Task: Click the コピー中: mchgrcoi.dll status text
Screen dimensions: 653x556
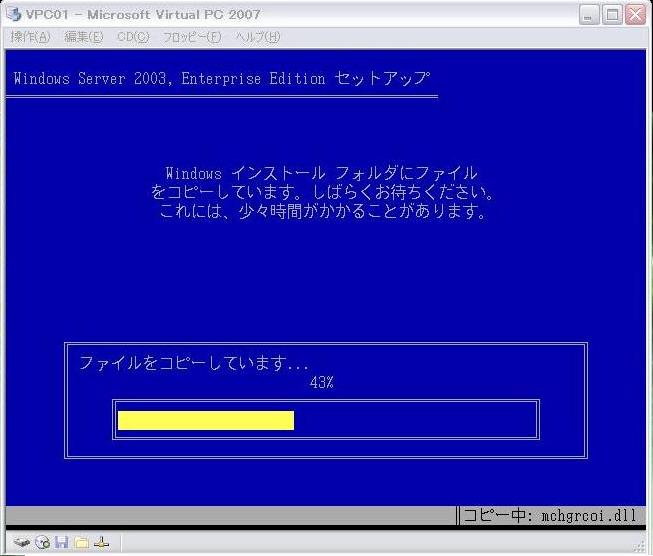Action: pos(550,516)
